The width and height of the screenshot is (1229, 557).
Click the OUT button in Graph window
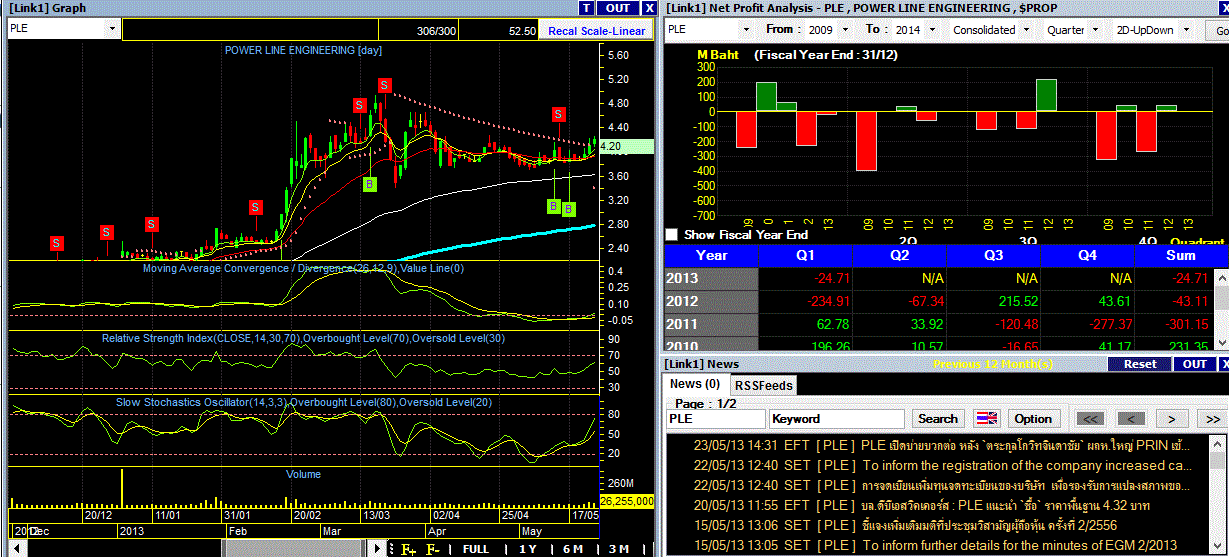click(618, 8)
